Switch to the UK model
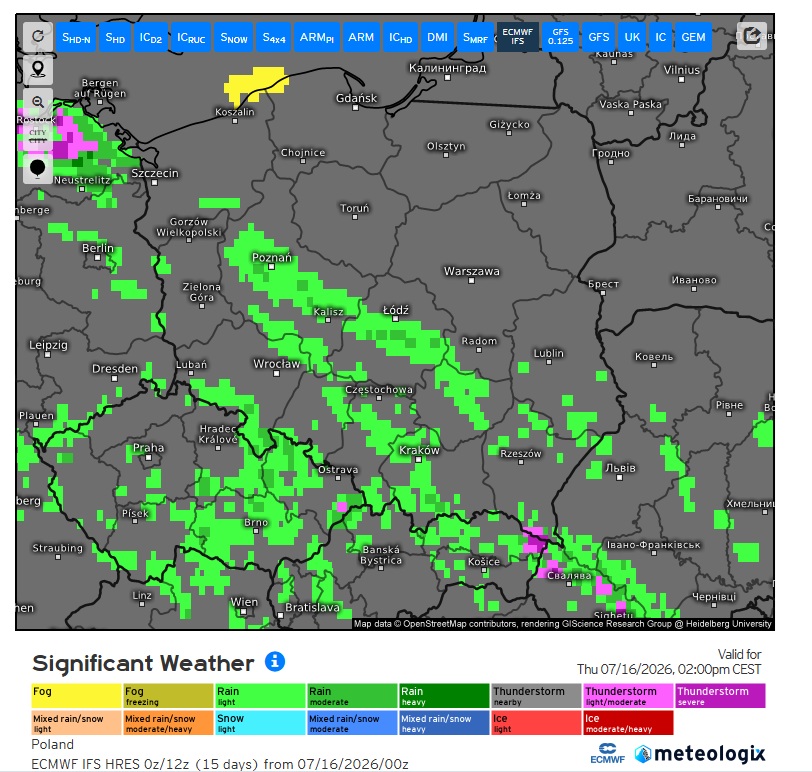The image size is (812, 772). [x=632, y=37]
